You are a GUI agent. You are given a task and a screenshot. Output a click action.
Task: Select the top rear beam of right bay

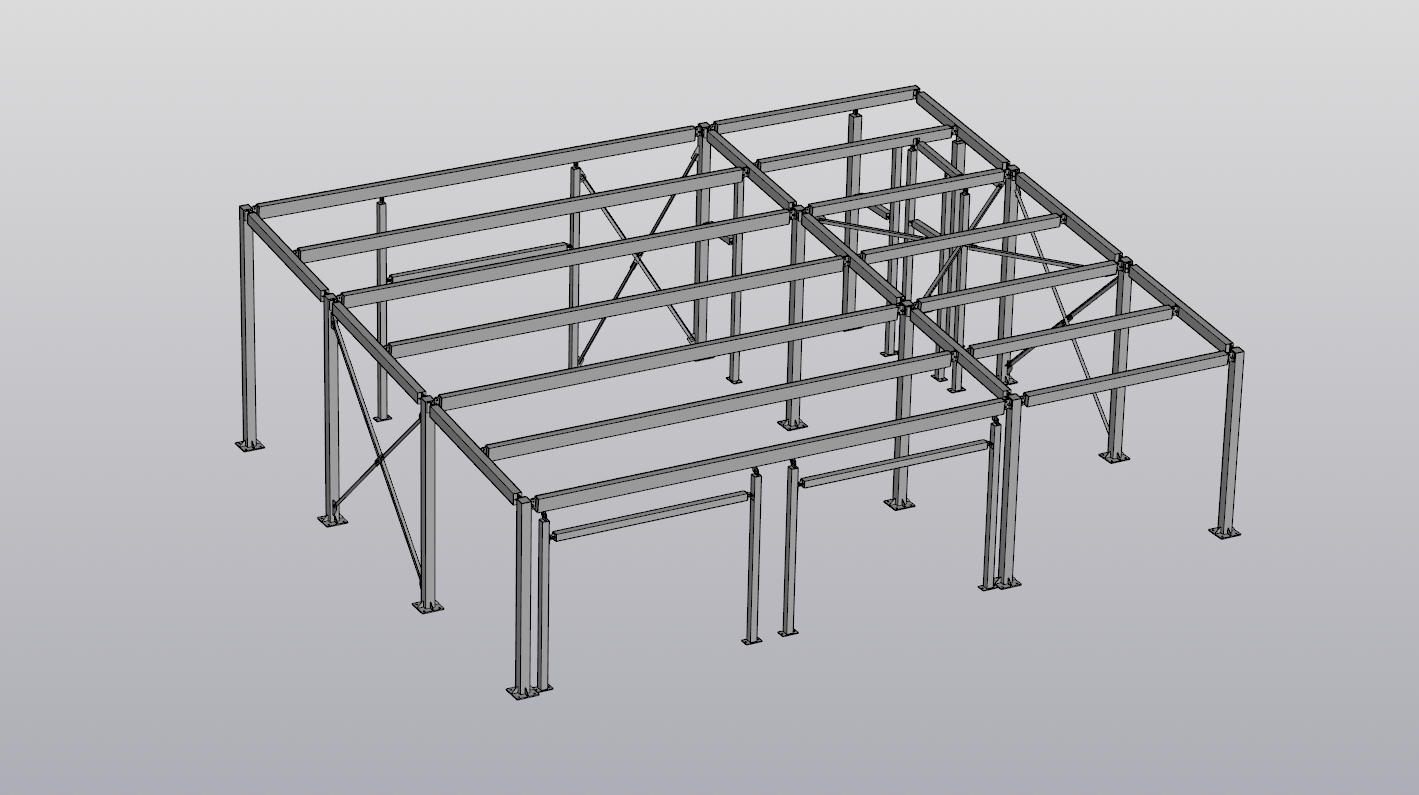815,109
